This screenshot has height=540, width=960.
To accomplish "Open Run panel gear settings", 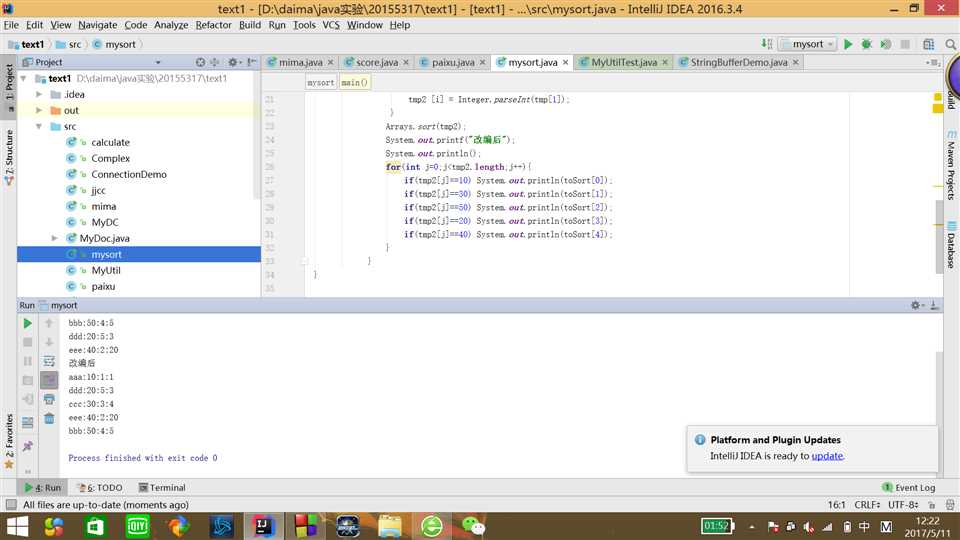I will [x=916, y=305].
